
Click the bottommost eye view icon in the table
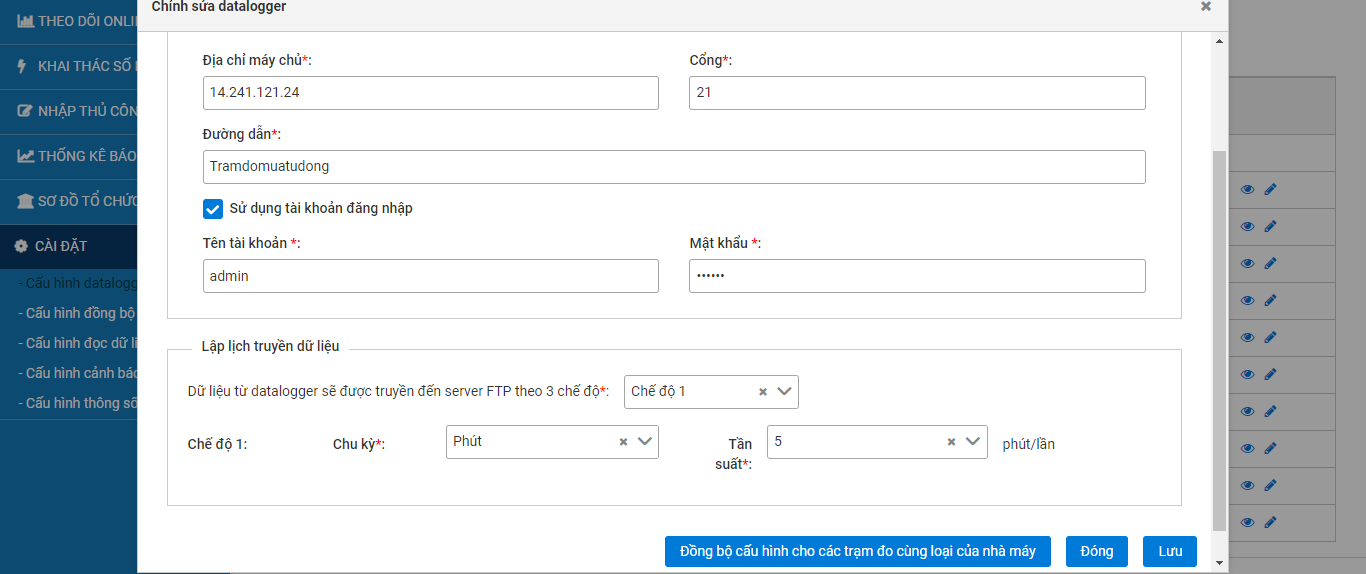click(1247, 522)
